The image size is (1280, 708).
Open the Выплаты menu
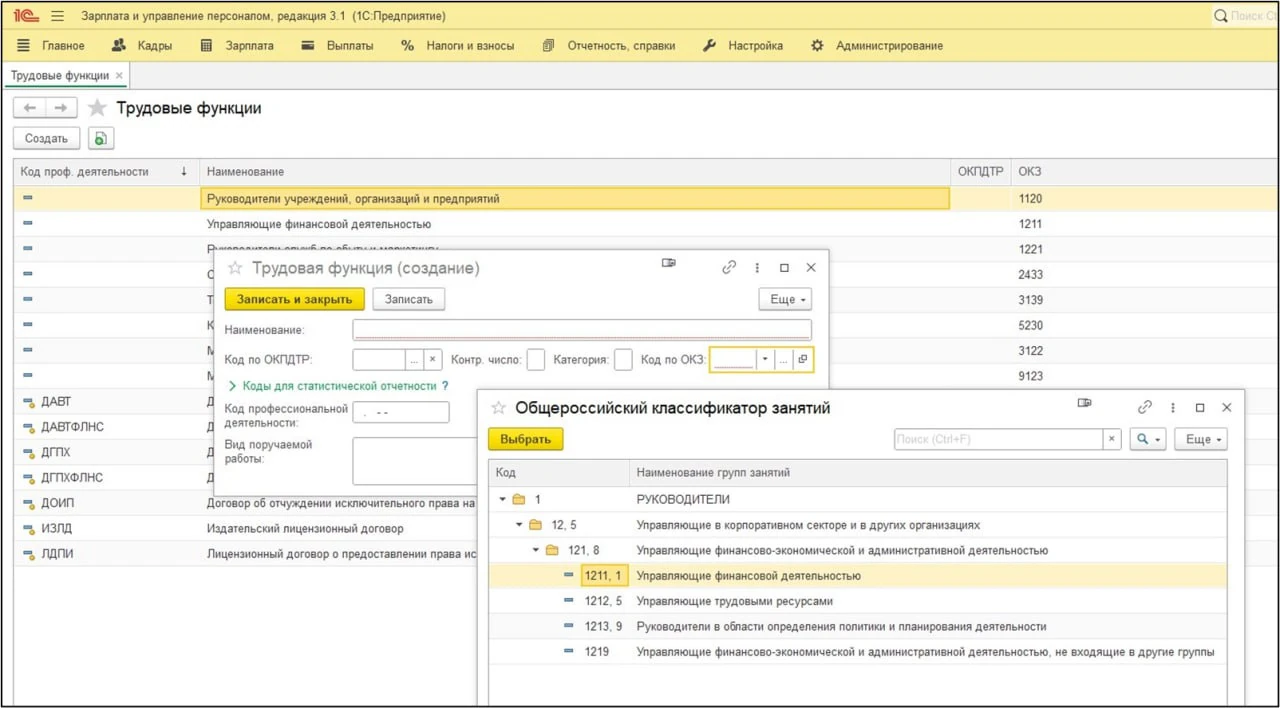[337, 46]
